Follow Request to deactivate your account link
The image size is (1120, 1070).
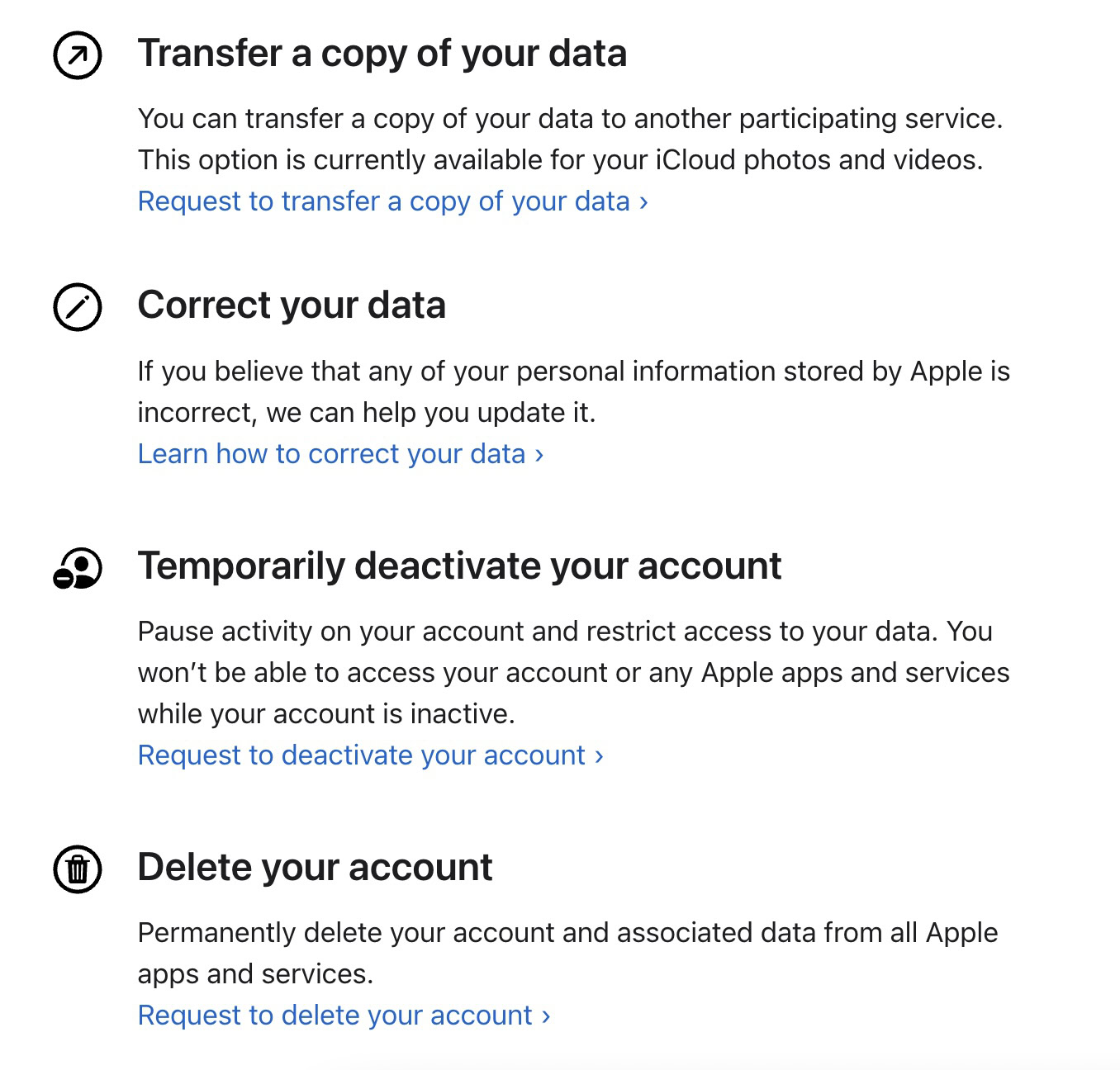tap(361, 755)
